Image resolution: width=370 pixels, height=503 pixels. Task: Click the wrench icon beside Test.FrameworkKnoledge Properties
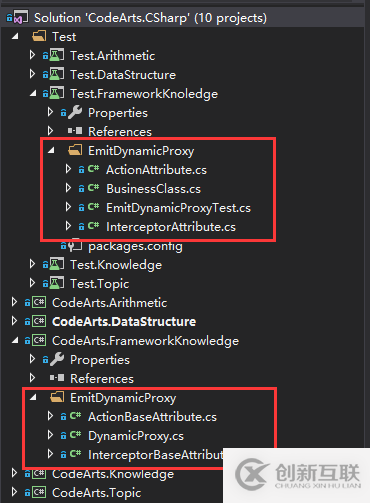tap(75, 112)
